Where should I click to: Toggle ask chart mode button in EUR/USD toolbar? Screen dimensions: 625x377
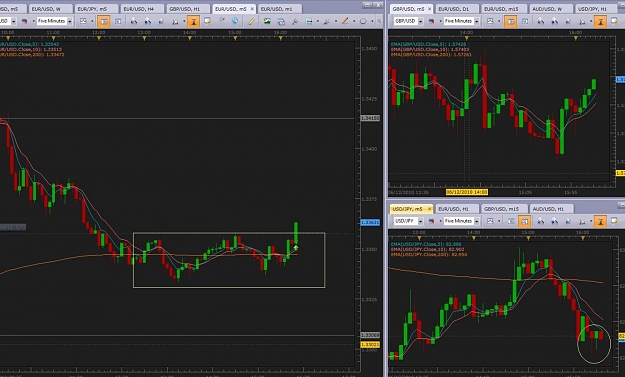pos(118,21)
